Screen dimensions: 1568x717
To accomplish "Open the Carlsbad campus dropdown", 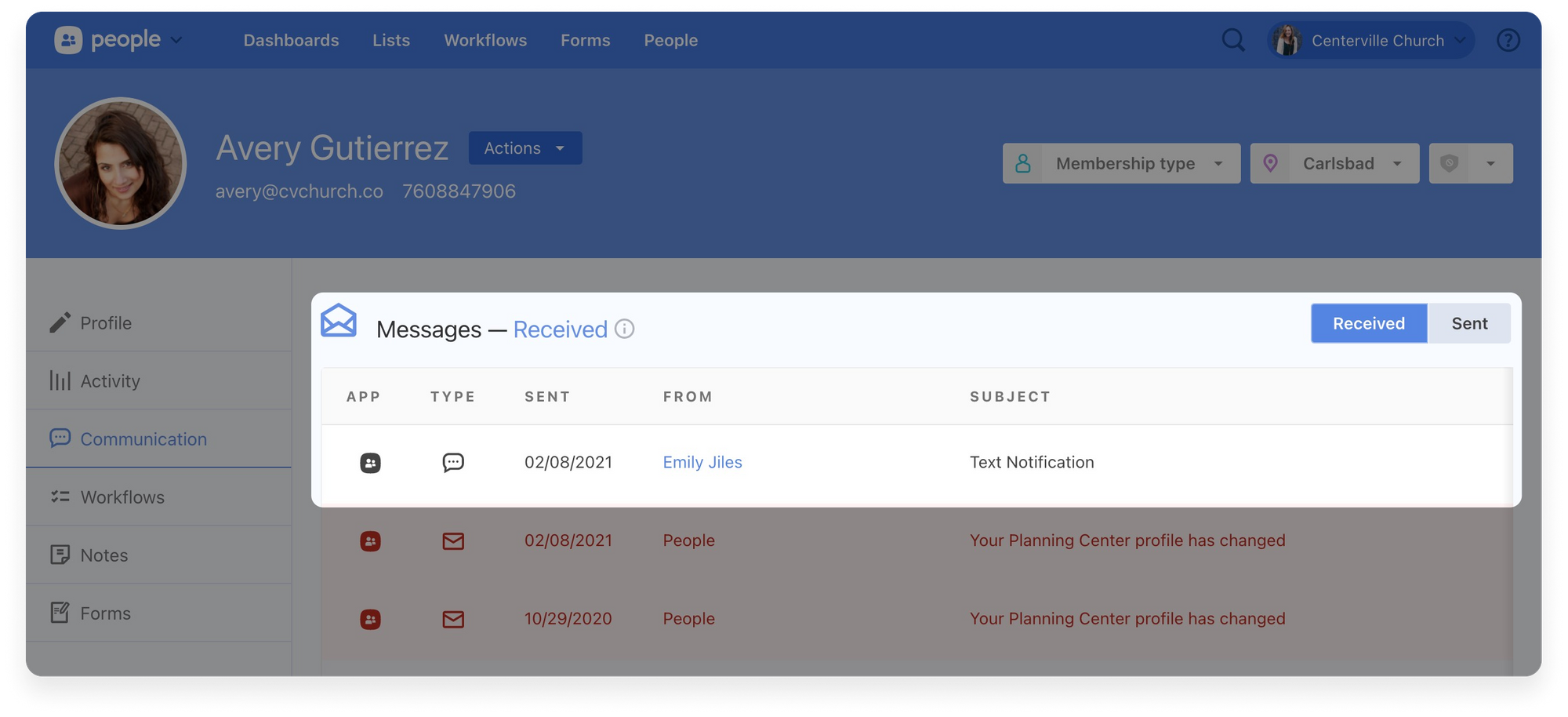I will point(1335,163).
